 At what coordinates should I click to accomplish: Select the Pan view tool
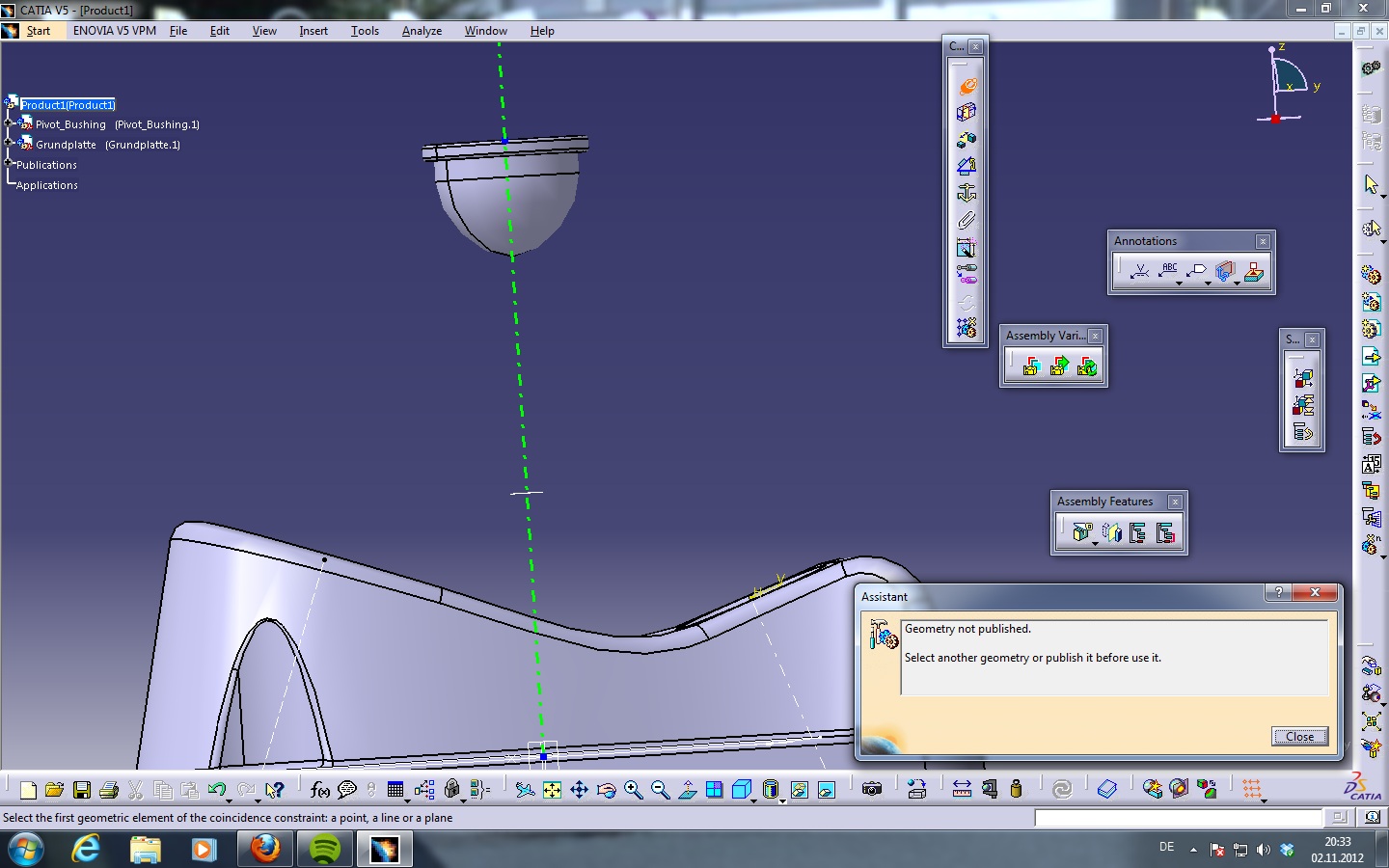click(x=579, y=790)
